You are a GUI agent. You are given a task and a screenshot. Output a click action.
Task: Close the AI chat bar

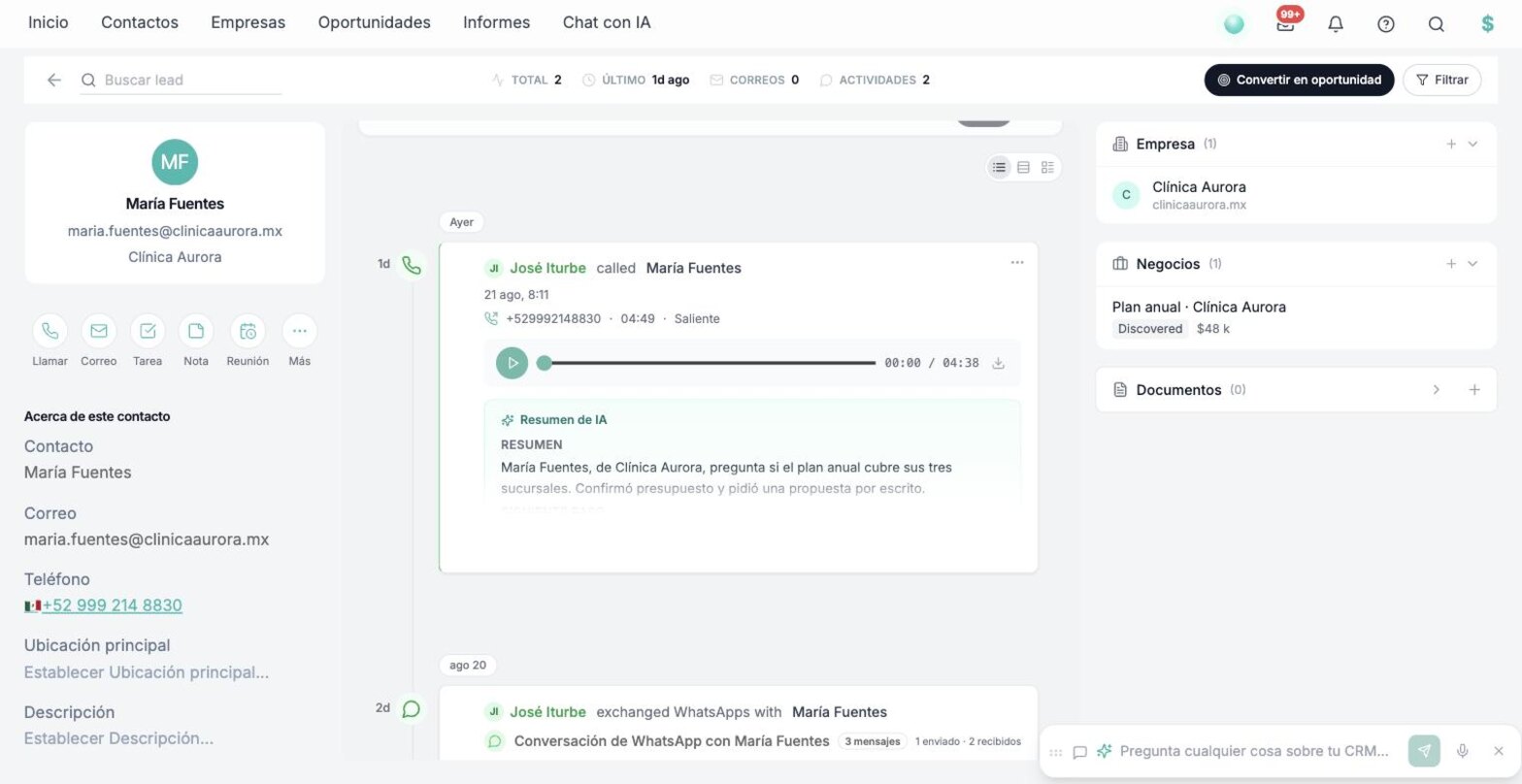1499,751
